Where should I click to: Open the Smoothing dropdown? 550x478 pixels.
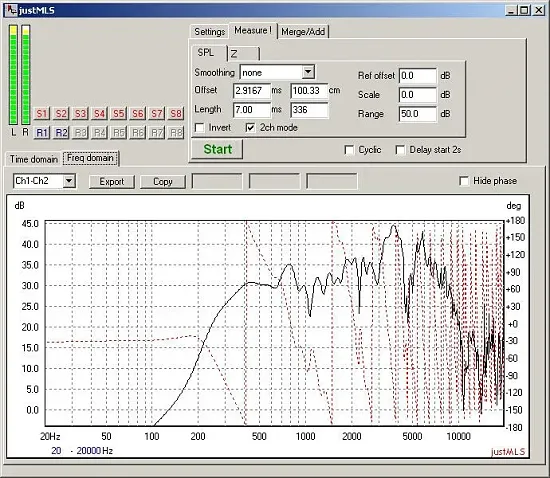(308, 72)
